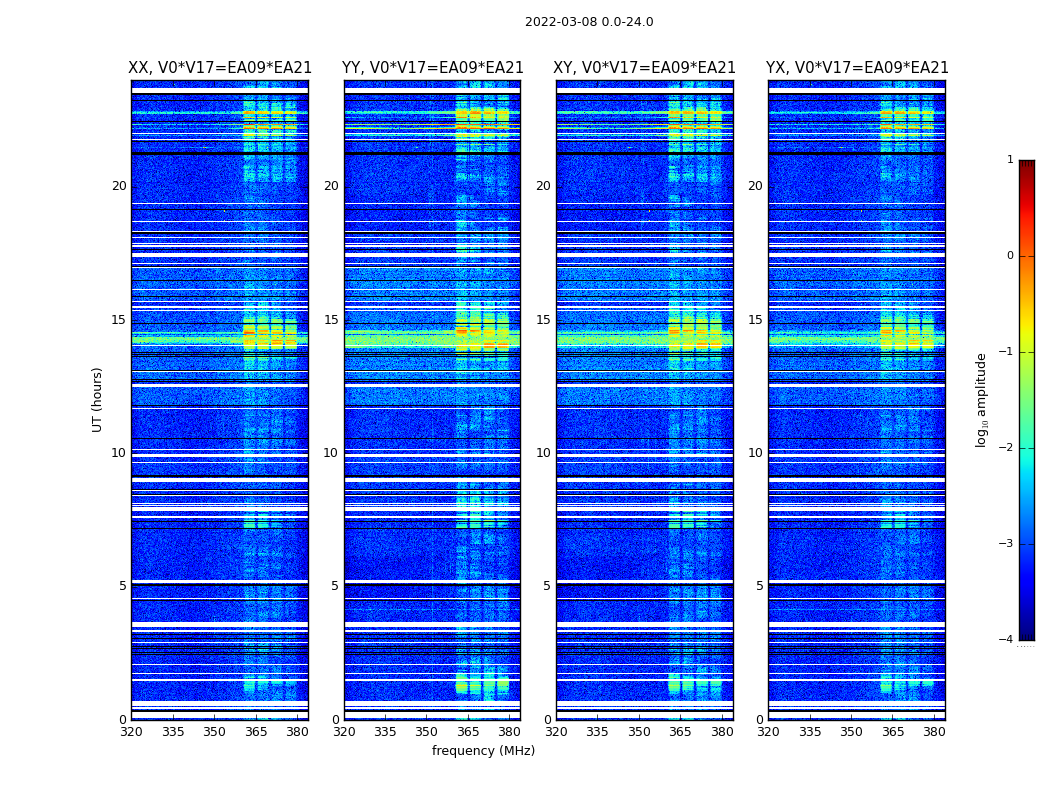Image resolution: width=1050 pixels, height=800 pixels.
Task: Click the green middle section of the colorbar
Action: point(1027,400)
